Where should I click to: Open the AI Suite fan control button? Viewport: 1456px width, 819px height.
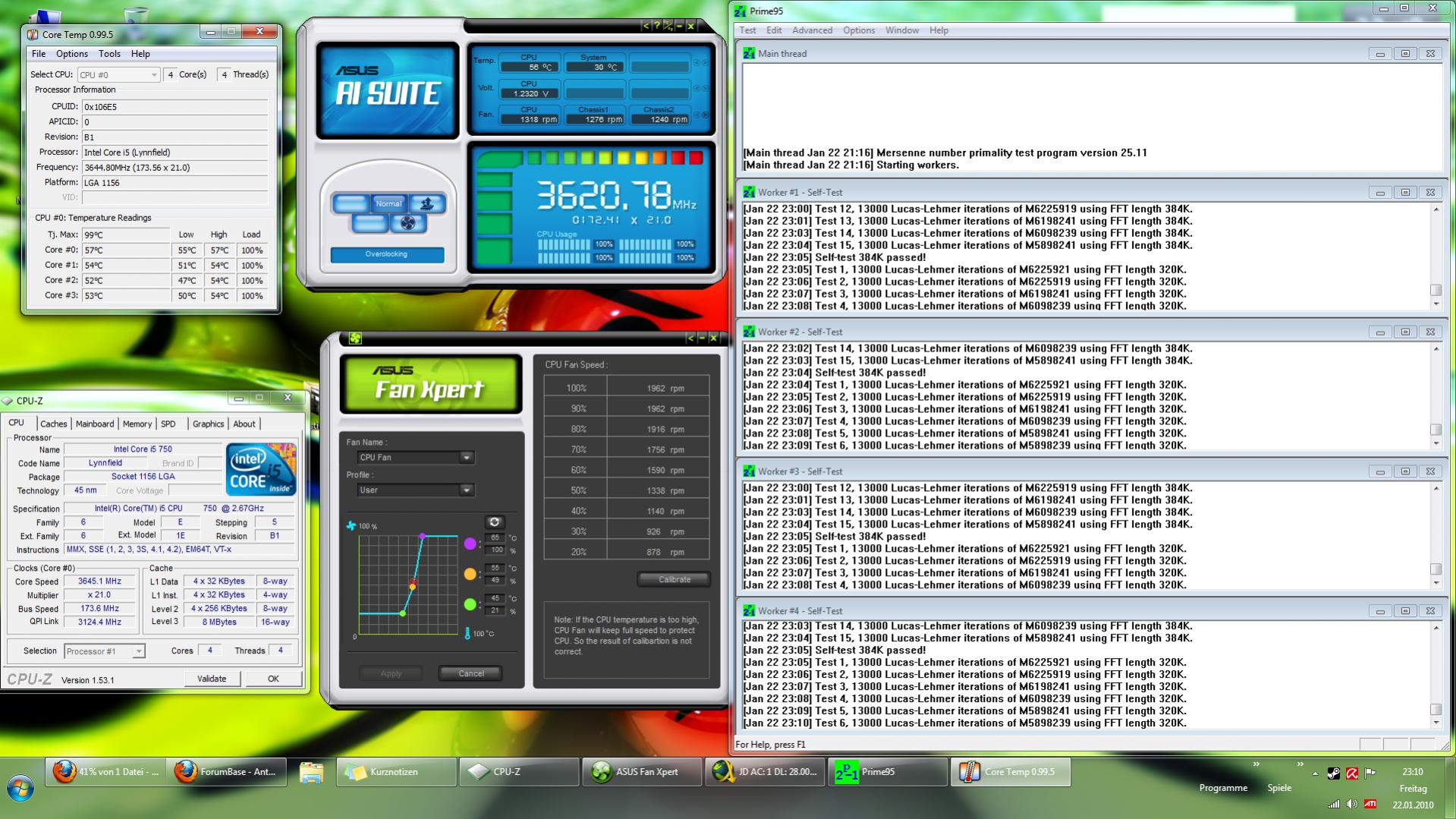408,223
